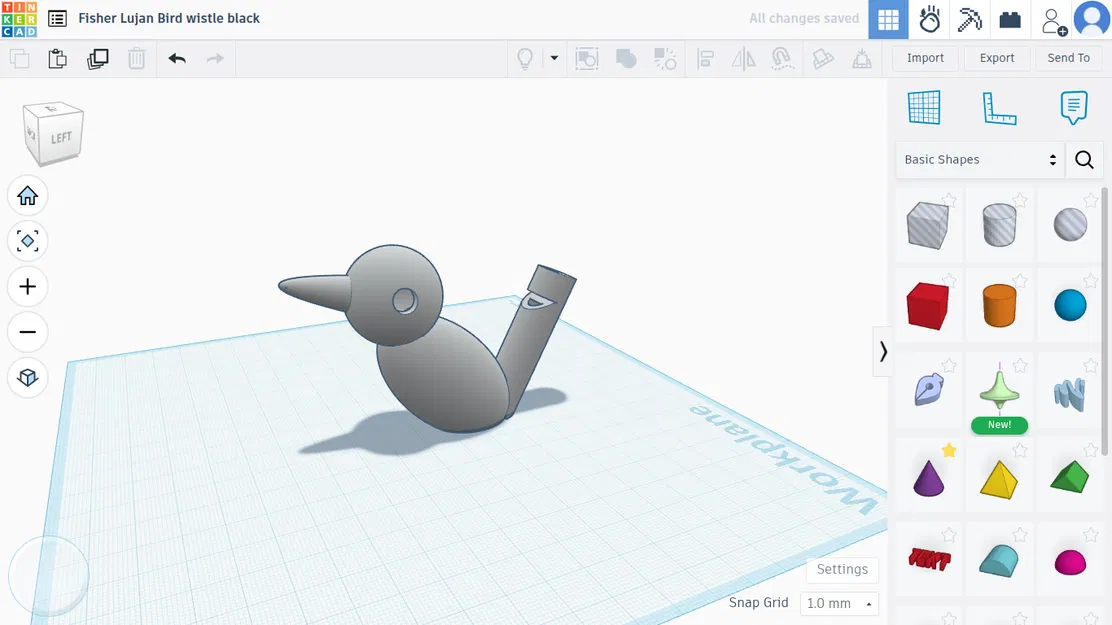Open Sim Lab view
The image size is (1112, 625).
click(x=929, y=20)
